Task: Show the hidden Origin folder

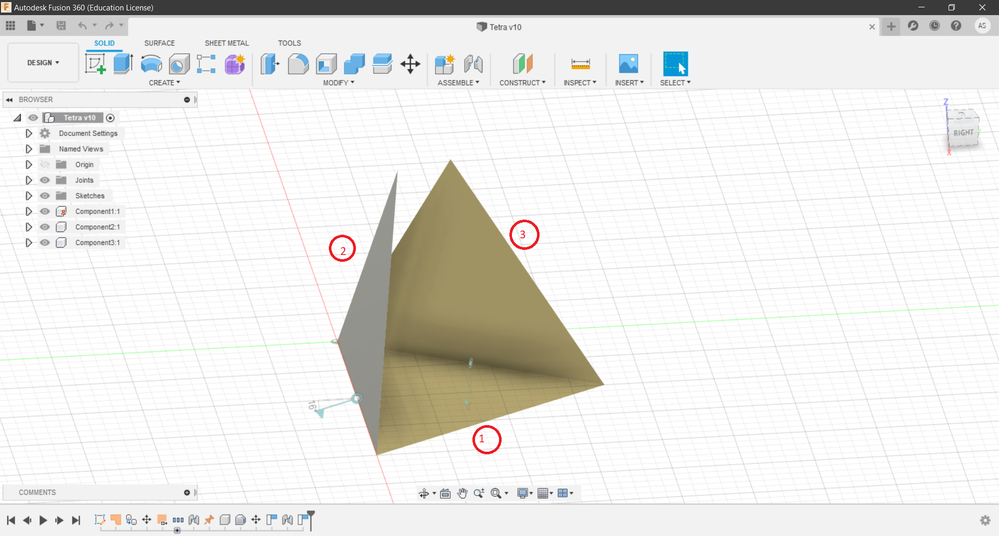Action: tap(45, 164)
